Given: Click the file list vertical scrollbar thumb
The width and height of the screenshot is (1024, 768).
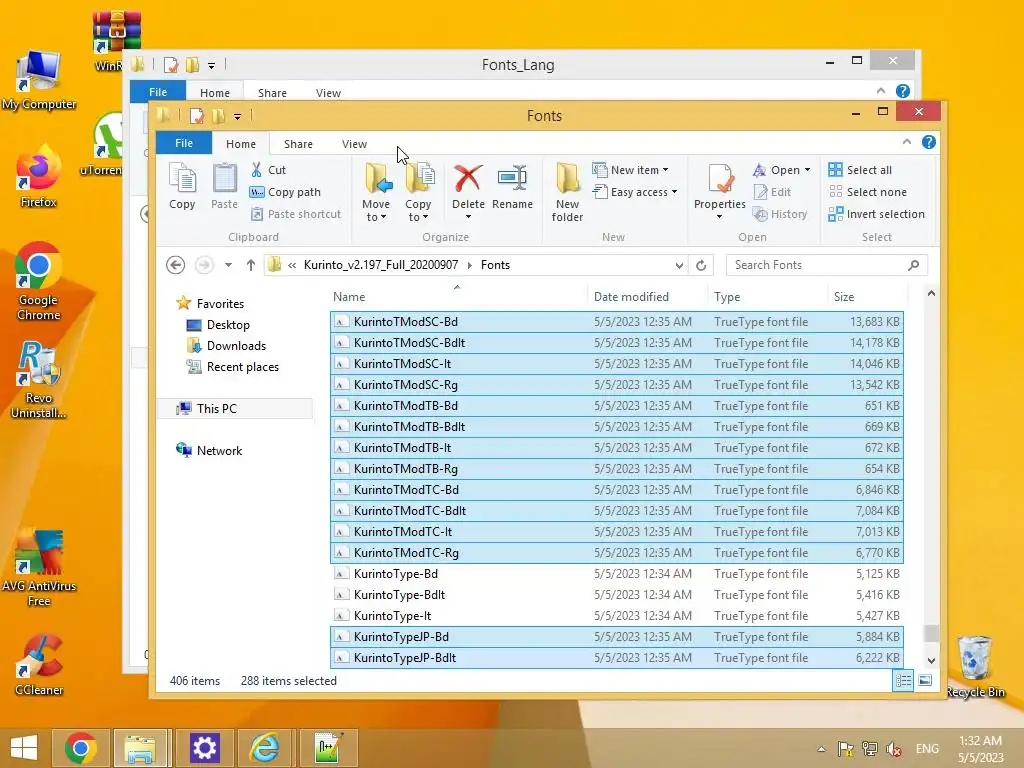Looking at the screenshot, I should tap(931, 633).
